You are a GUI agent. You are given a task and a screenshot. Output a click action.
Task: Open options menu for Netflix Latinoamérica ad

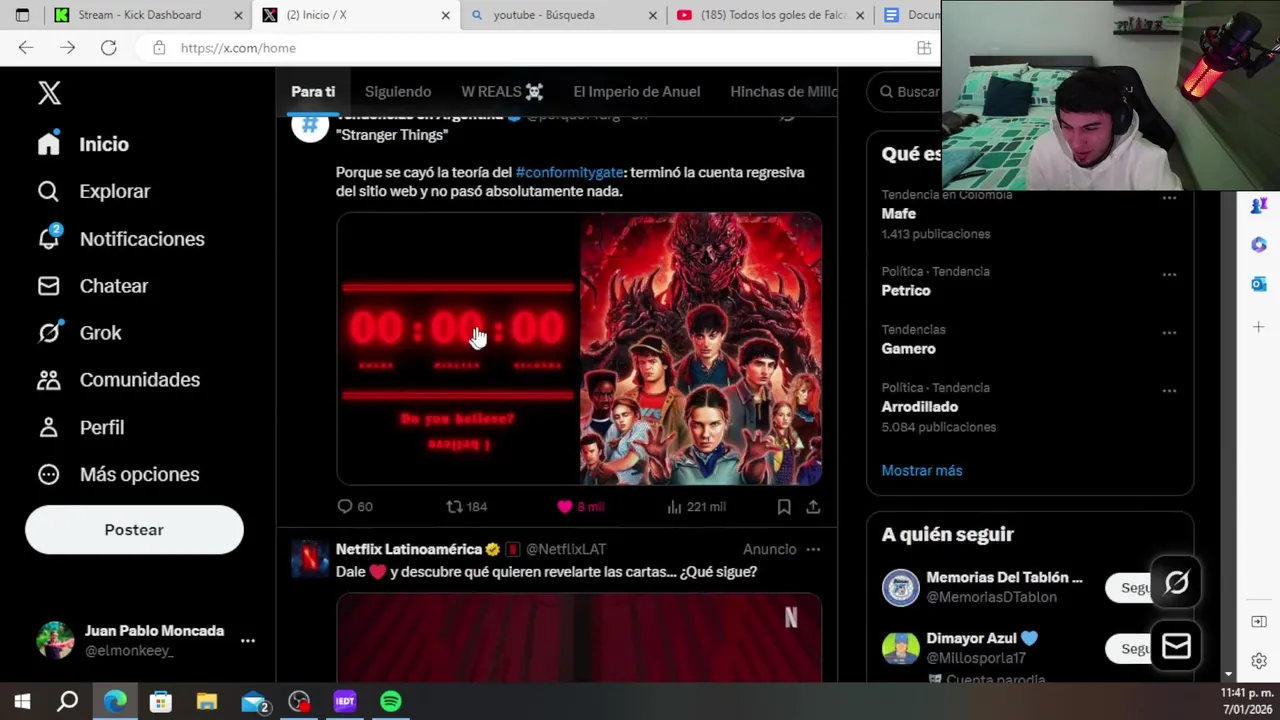coord(813,549)
